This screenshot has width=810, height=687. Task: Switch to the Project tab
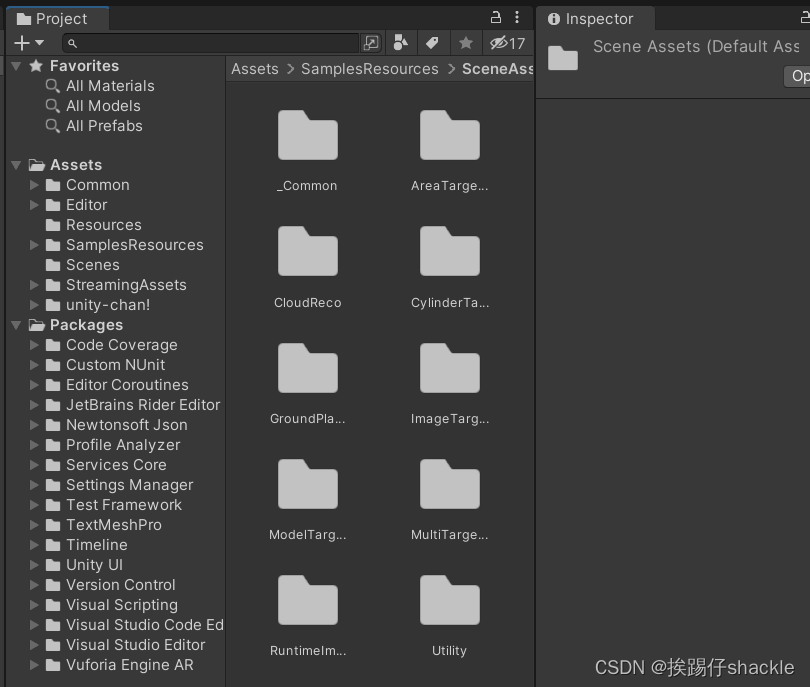57,19
